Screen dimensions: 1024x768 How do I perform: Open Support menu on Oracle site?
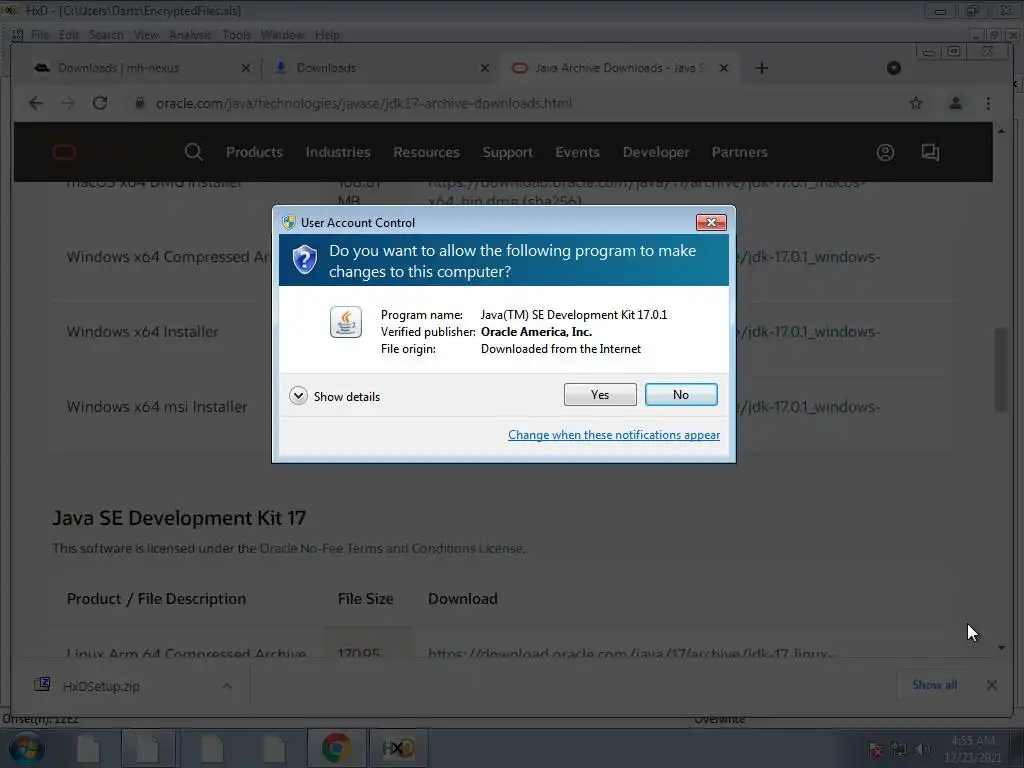(x=507, y=152)
